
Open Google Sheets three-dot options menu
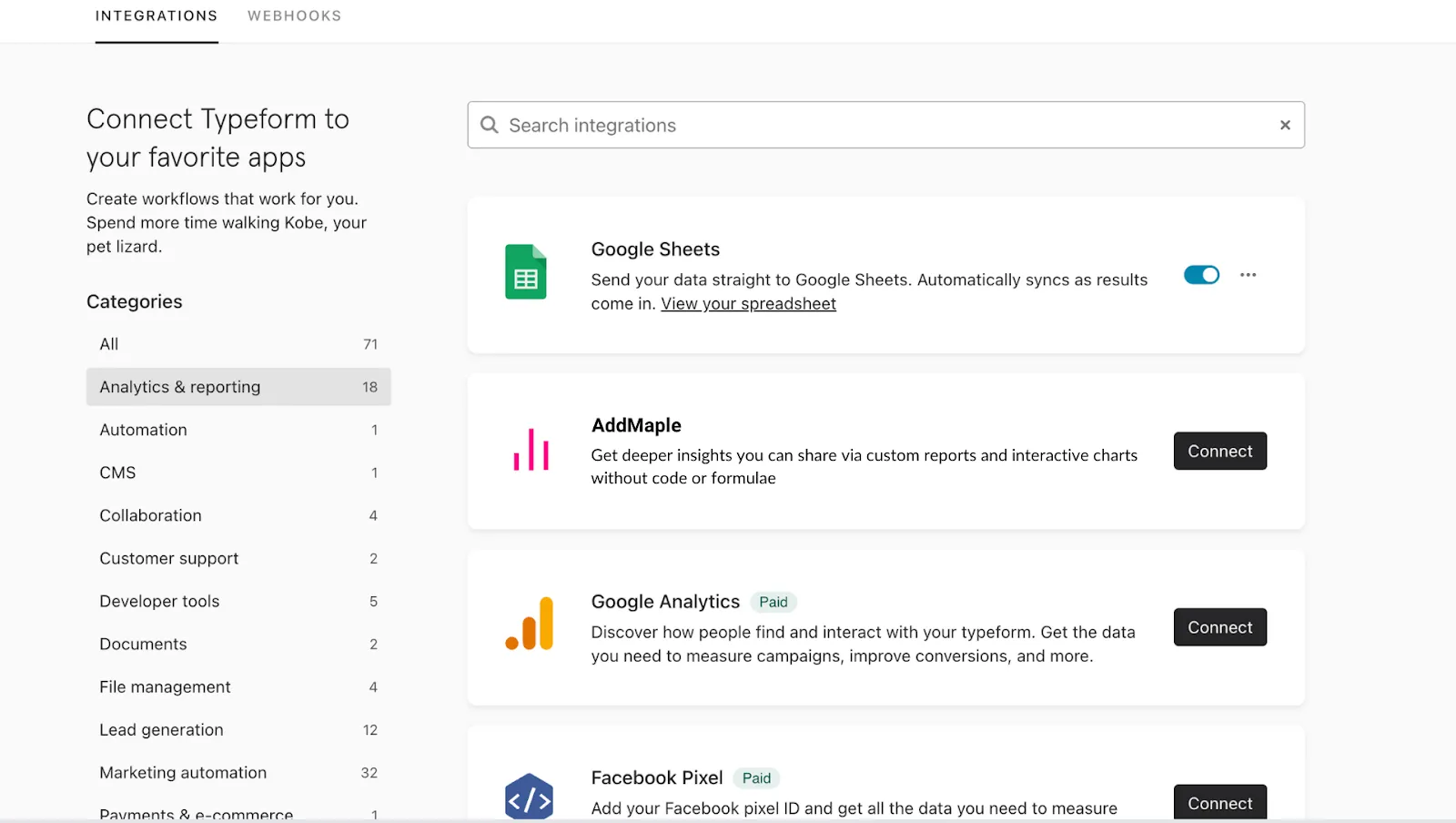point(1248,275)
